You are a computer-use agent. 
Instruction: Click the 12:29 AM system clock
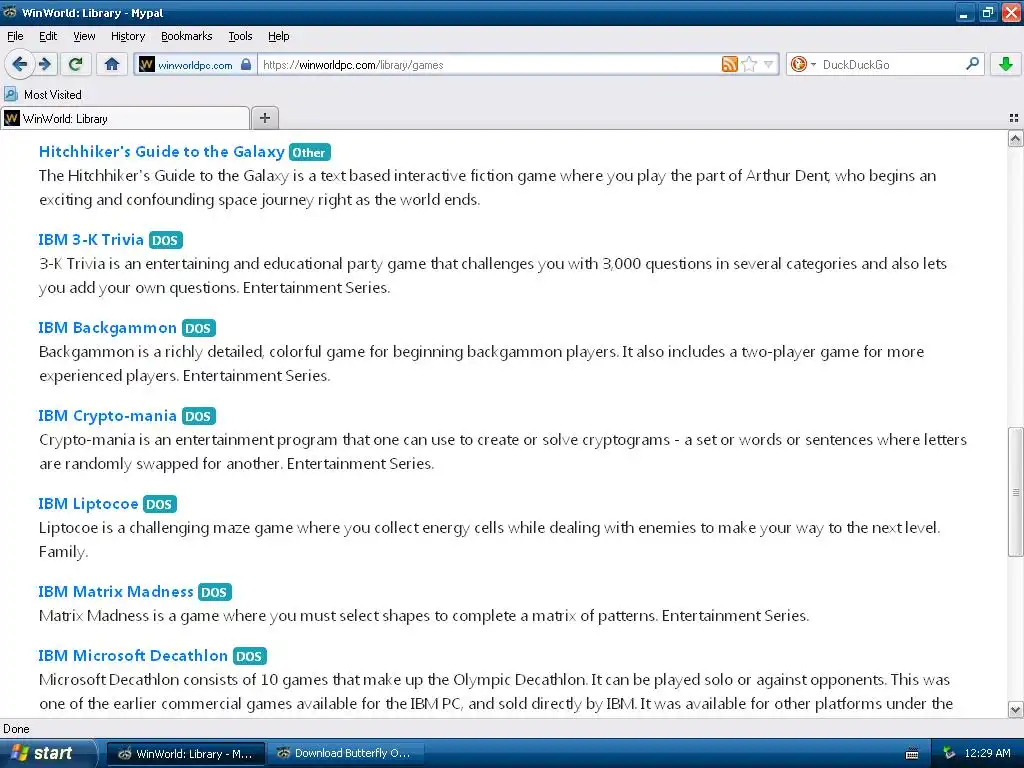click(x=987, y=754)
